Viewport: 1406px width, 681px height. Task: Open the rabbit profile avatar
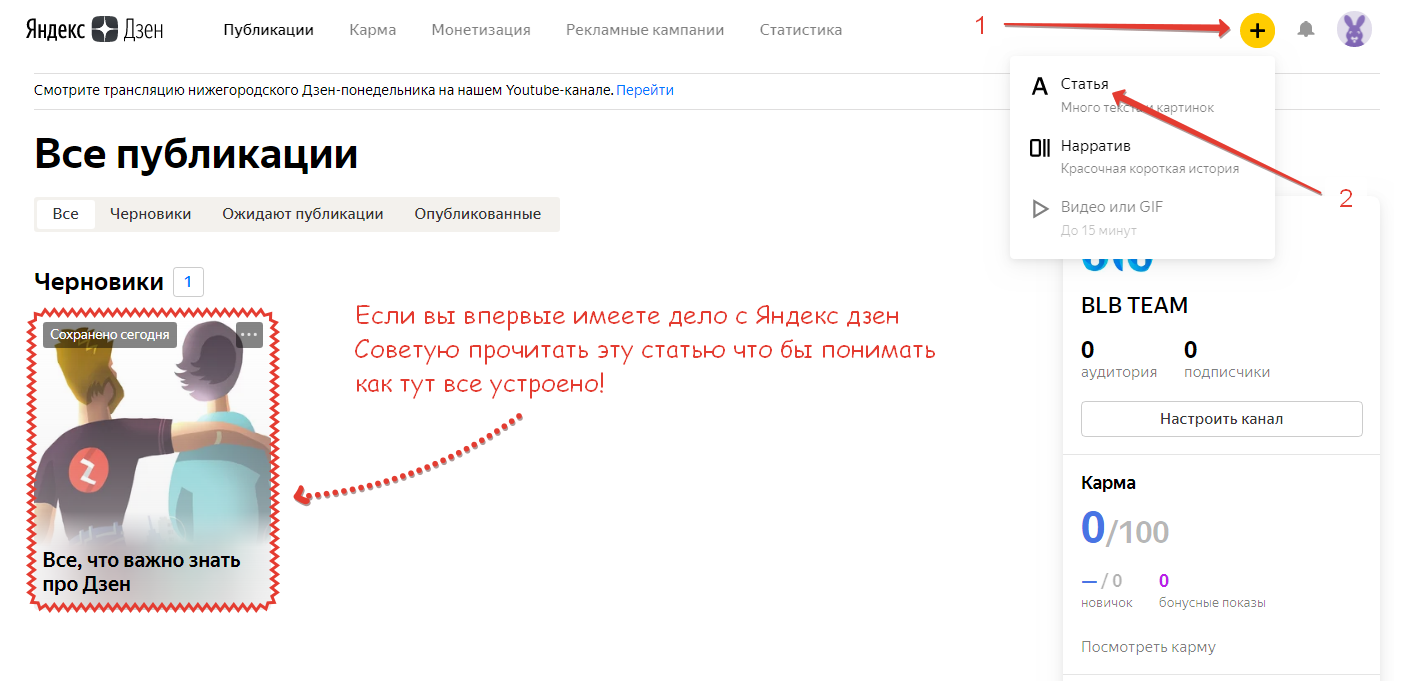(x=1354, y=30)
